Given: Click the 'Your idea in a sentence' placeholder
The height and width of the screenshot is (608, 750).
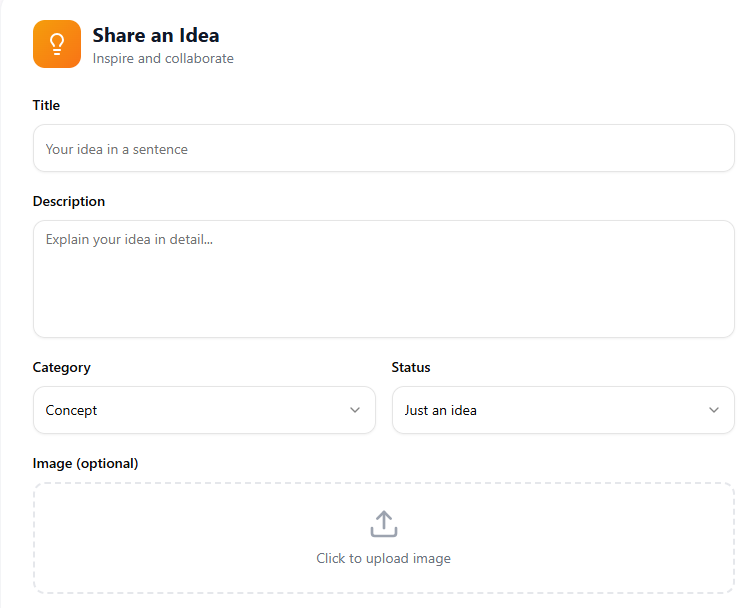Looking at the screenshot, I should [117, 149].
